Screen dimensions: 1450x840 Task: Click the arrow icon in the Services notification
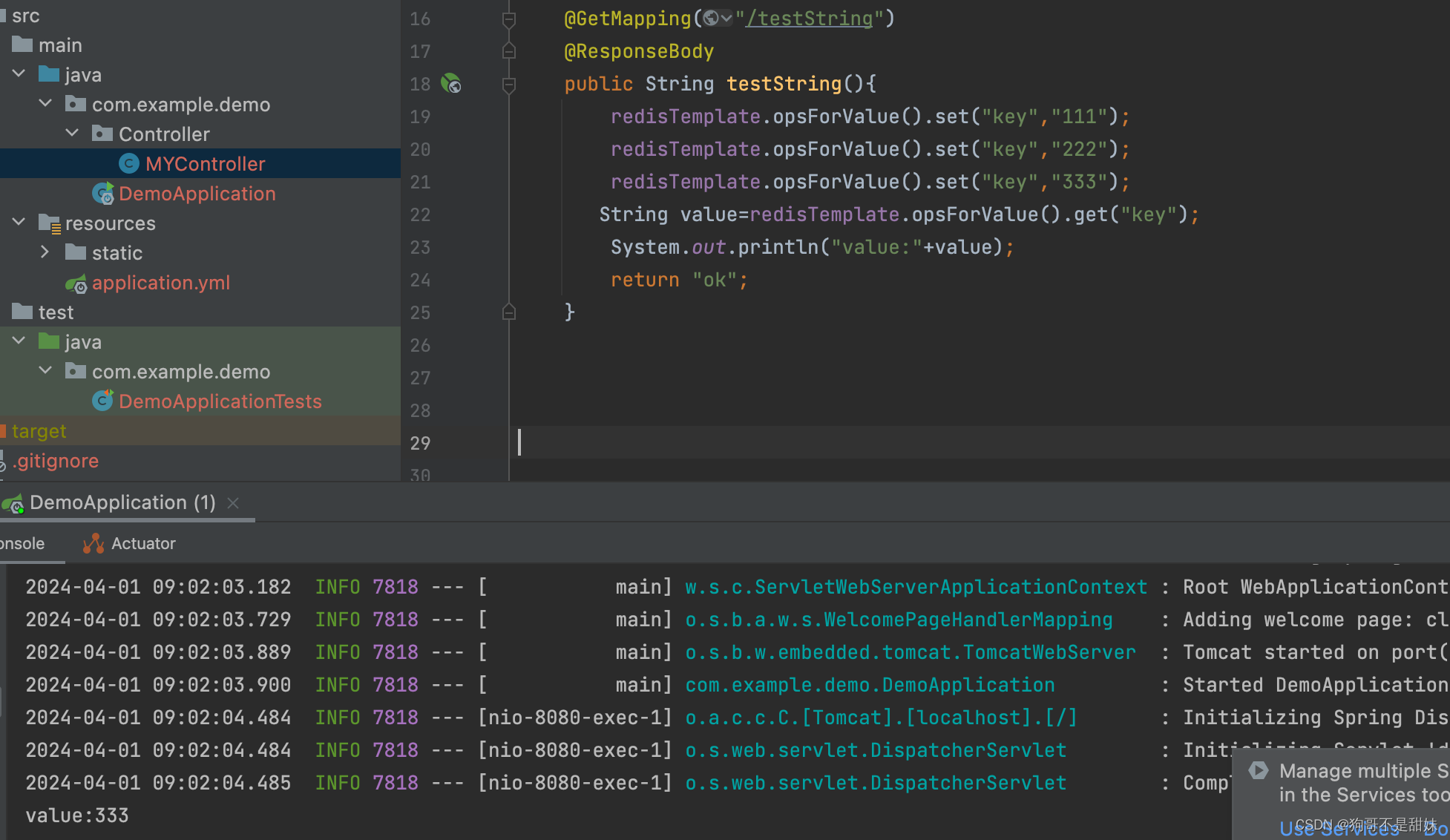pos(1258,770)
